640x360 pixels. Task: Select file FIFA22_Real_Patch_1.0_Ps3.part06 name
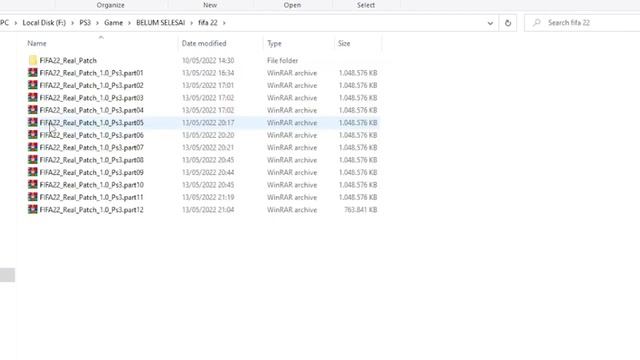point(91,135)
